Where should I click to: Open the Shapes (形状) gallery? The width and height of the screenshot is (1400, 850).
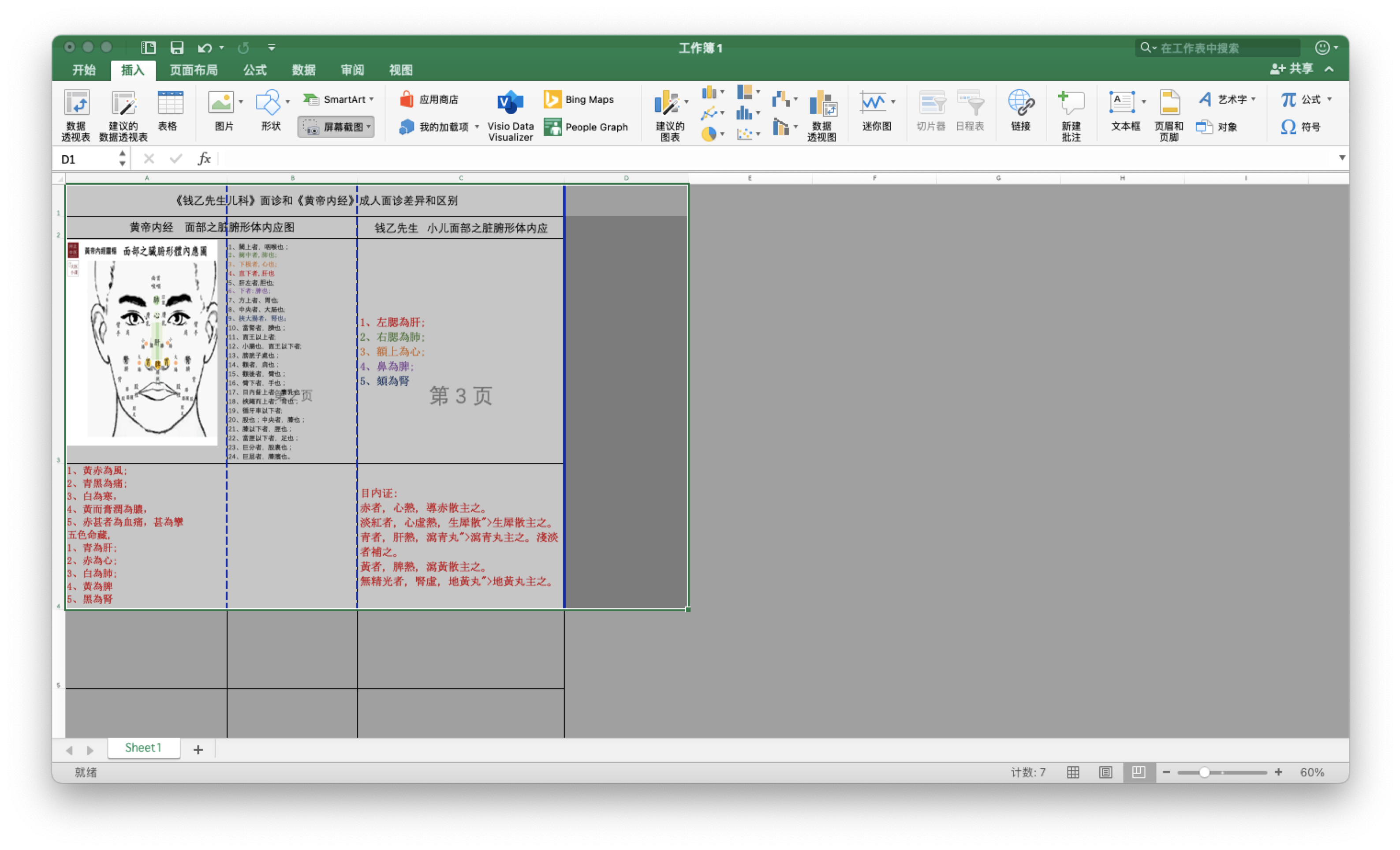(x=270, y=111)
